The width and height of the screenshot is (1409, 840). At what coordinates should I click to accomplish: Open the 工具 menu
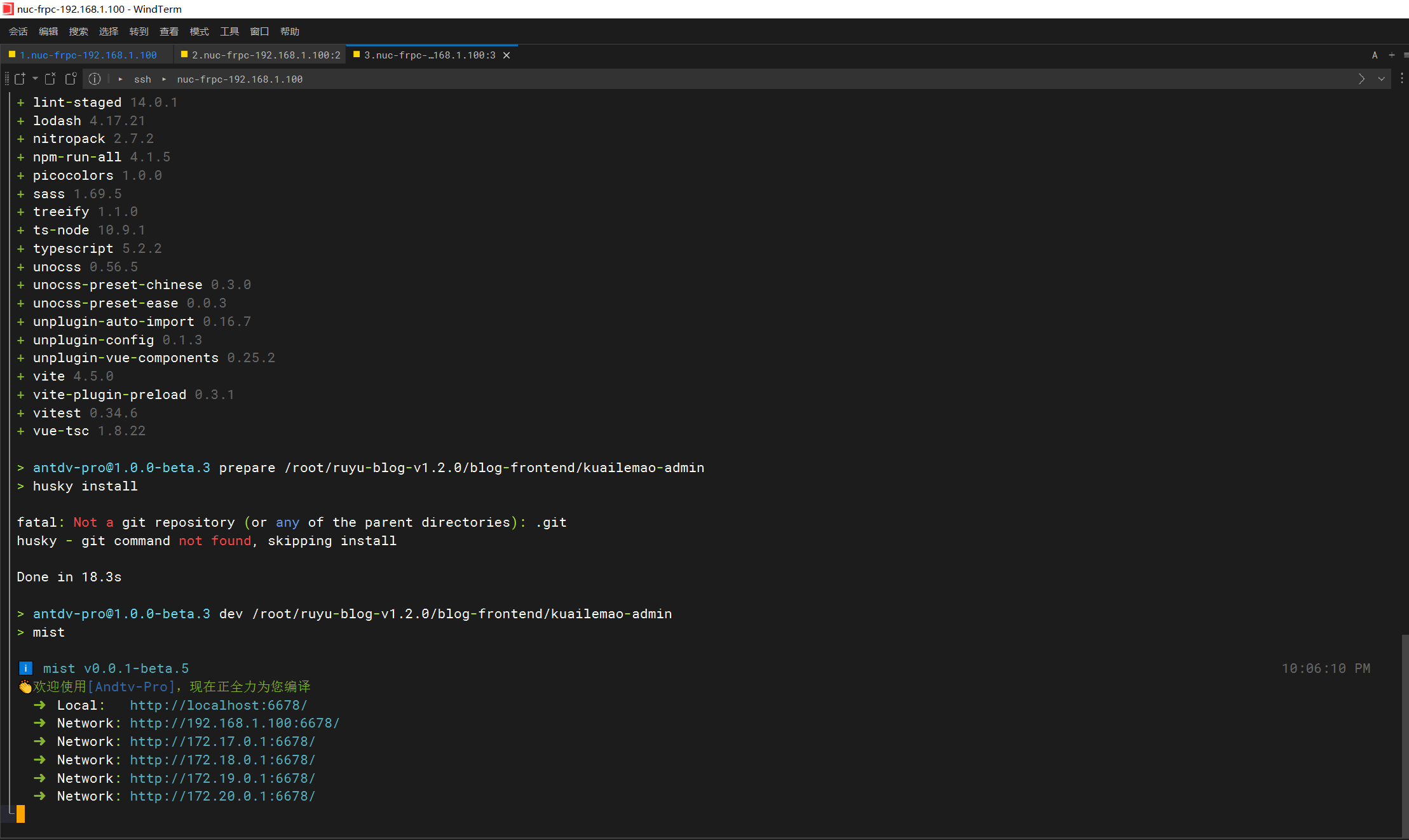pyautogui.click(x=229, y=31)
